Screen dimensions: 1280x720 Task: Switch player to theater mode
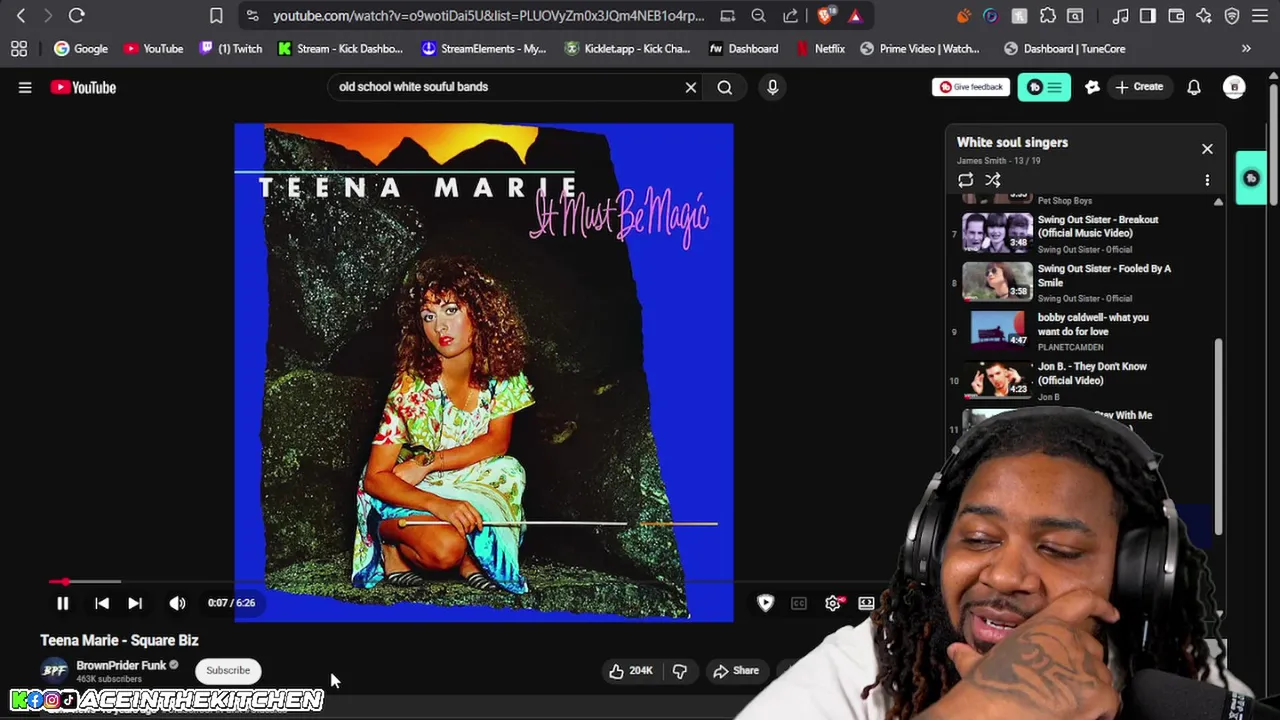[x=866, y=603]
